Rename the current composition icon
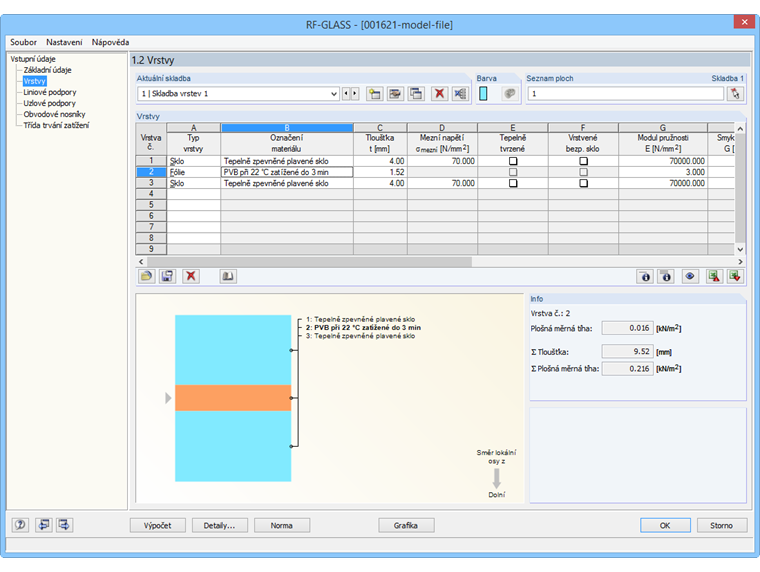760x572 pixels. point(395,94)
